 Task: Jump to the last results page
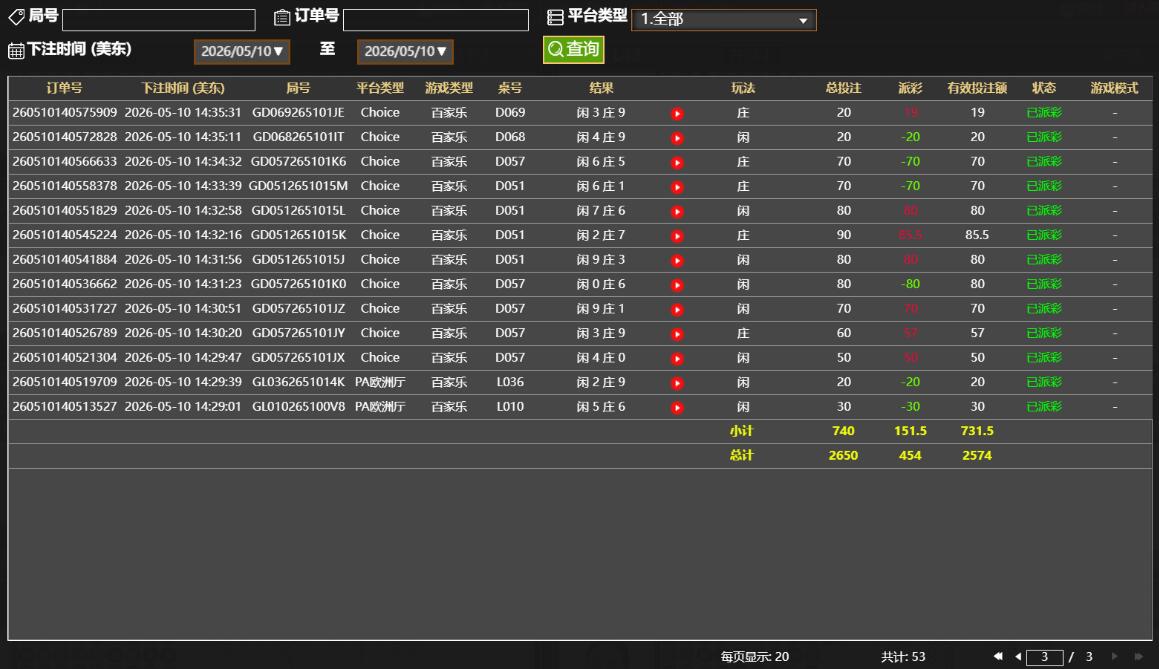tap(1138, 656)
